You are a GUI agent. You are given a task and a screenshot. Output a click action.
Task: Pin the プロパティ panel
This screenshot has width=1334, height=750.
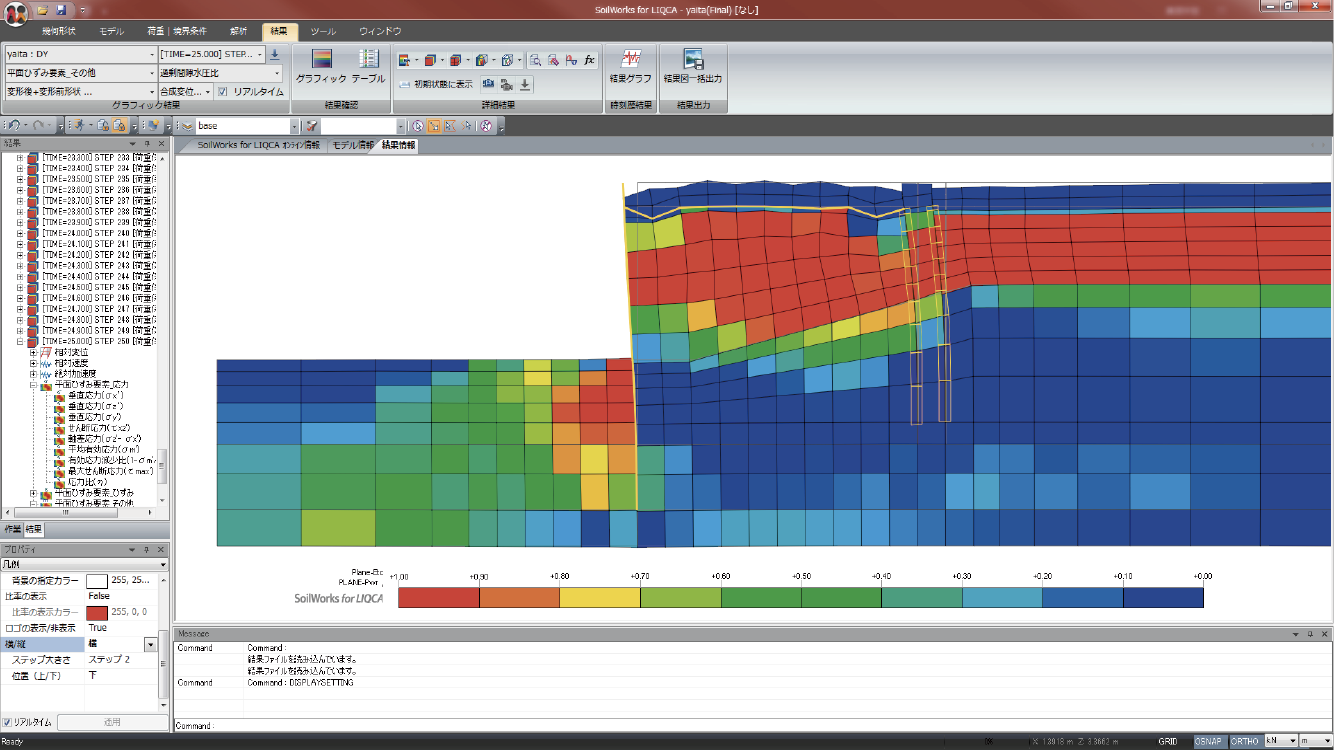[x=147, y=550]
